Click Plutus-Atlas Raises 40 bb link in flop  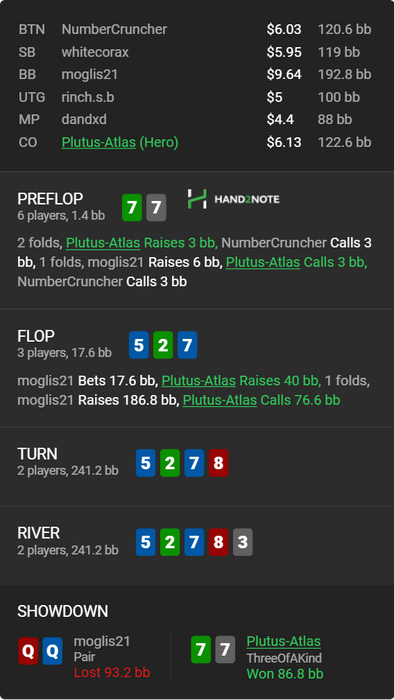(241, 381)
